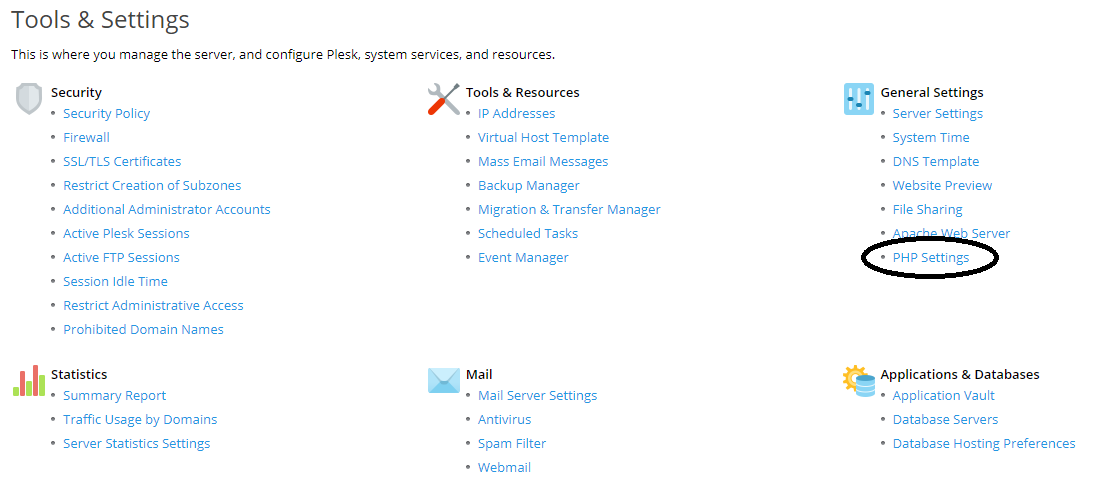Open Database Hosting Preferences
This screenshot has width=1094, height=498.
(984, 444)
